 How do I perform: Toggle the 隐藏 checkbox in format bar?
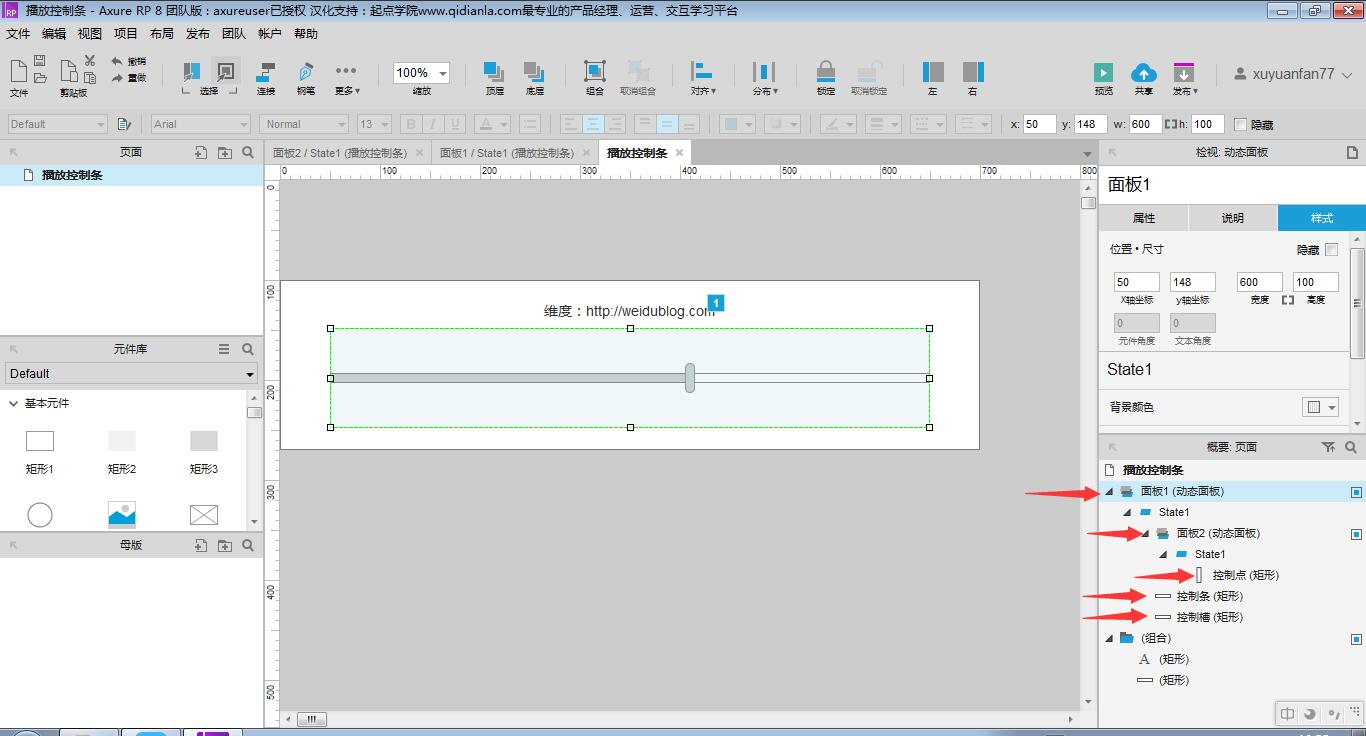1241,124
